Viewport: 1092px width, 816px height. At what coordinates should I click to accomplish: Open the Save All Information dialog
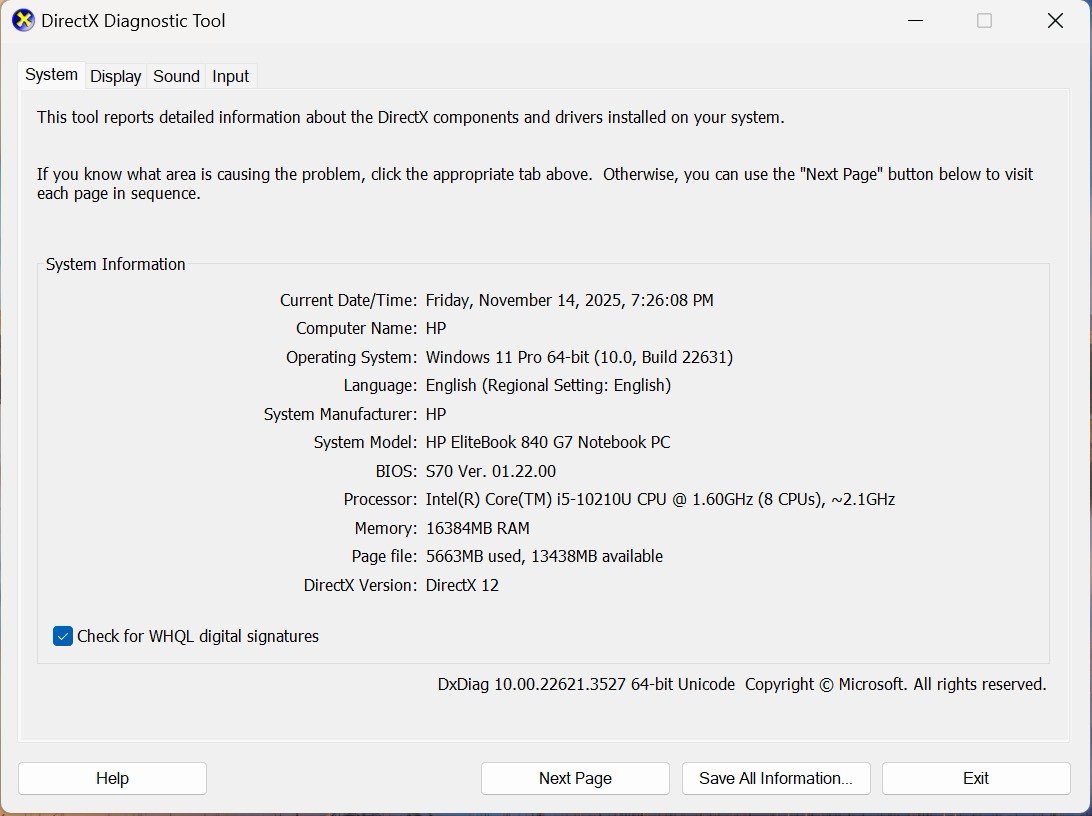point(776,778)
